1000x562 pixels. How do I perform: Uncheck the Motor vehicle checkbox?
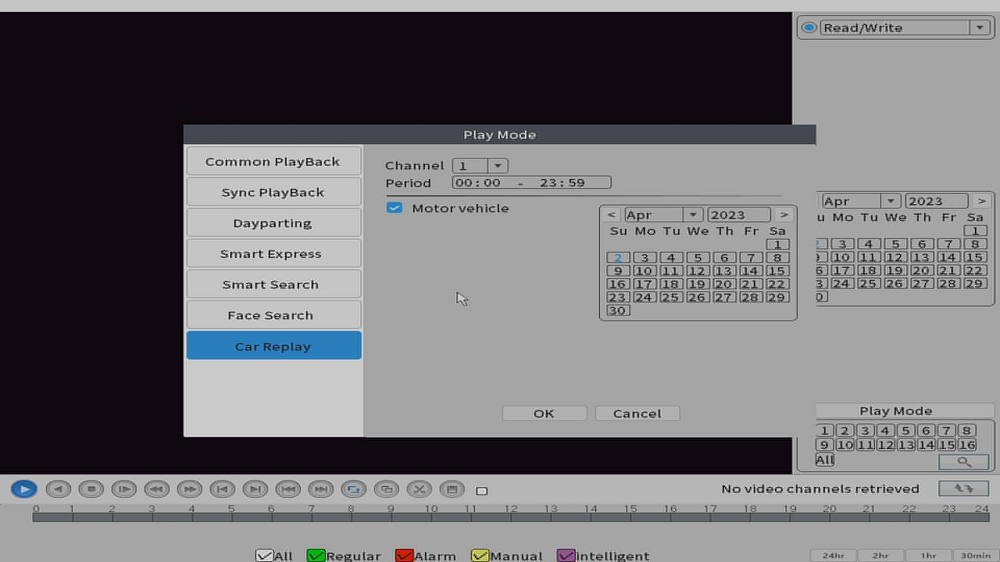pyautogui.click(x=394, y=208)
